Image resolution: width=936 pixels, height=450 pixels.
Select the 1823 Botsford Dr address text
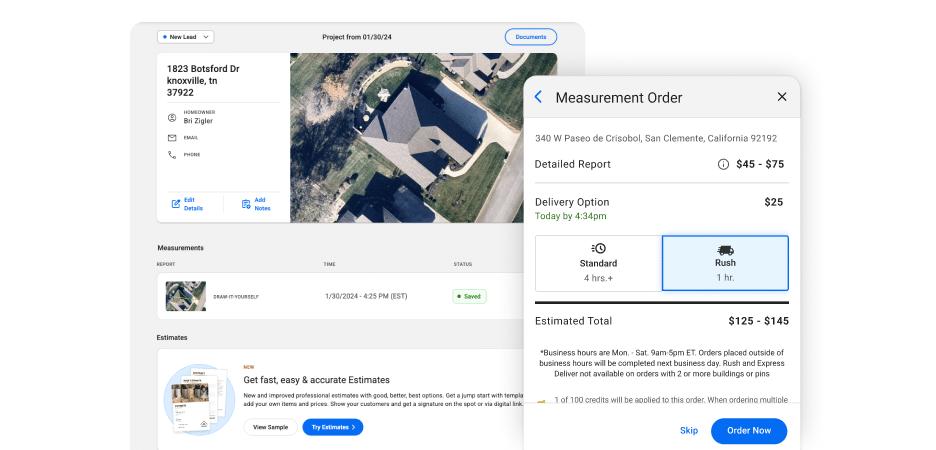(x=203, y=81)
